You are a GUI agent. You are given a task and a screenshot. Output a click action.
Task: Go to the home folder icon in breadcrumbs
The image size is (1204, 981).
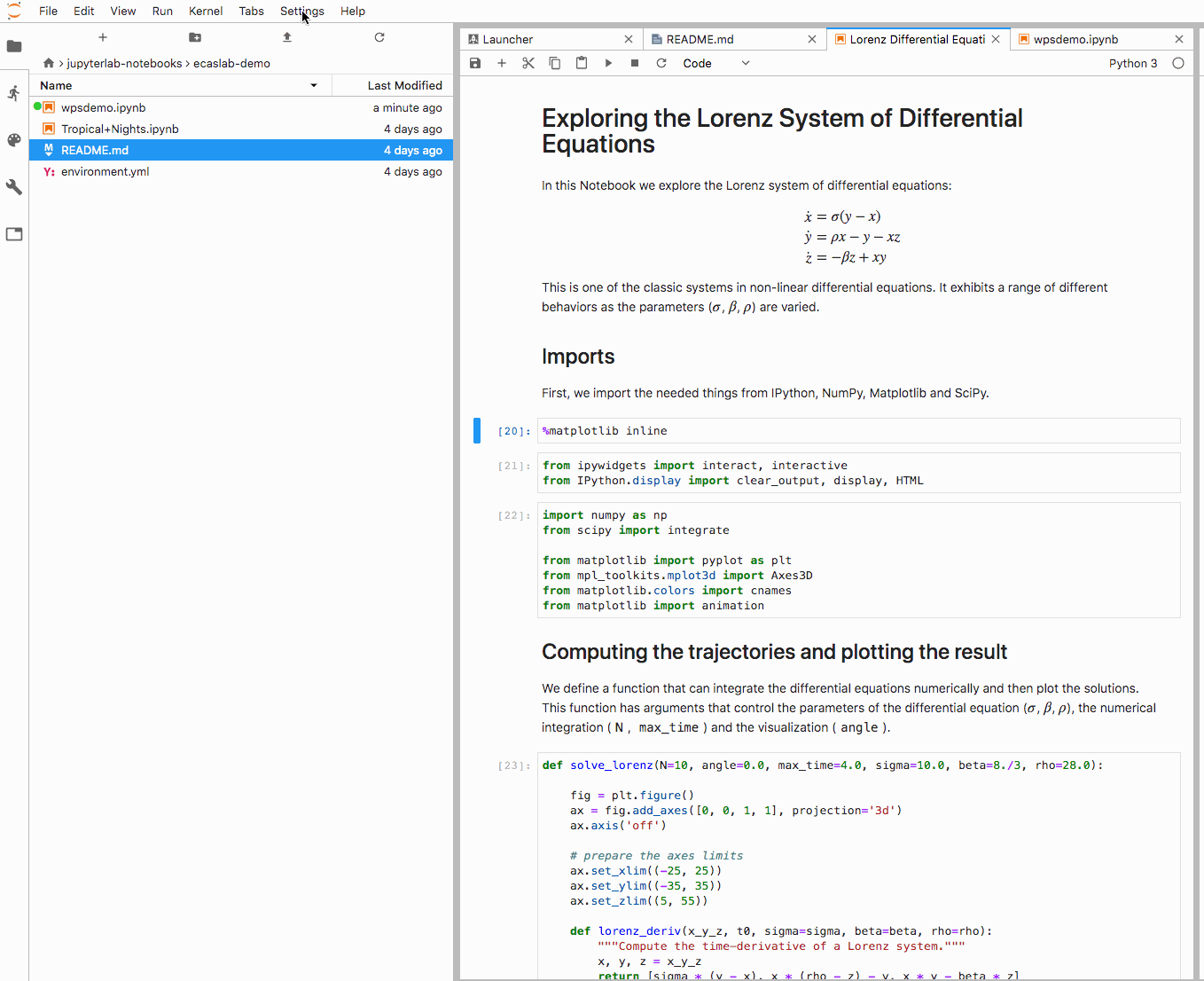(49, 63)
